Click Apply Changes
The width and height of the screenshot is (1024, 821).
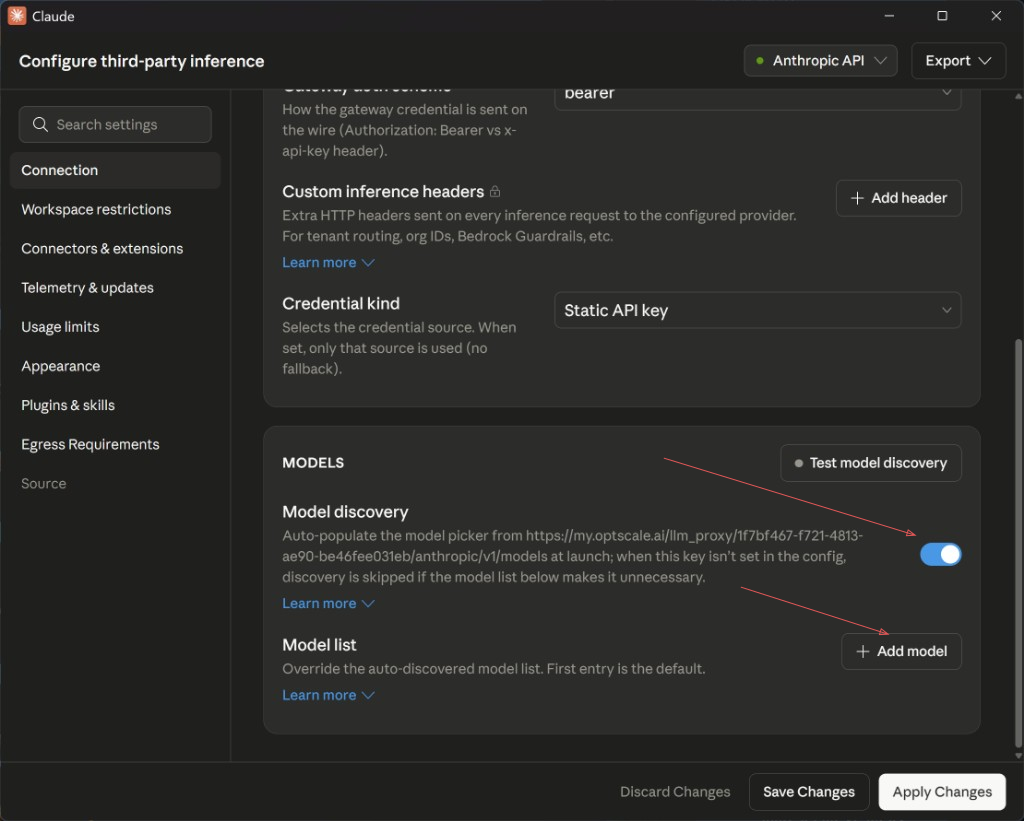click(942, 792)
